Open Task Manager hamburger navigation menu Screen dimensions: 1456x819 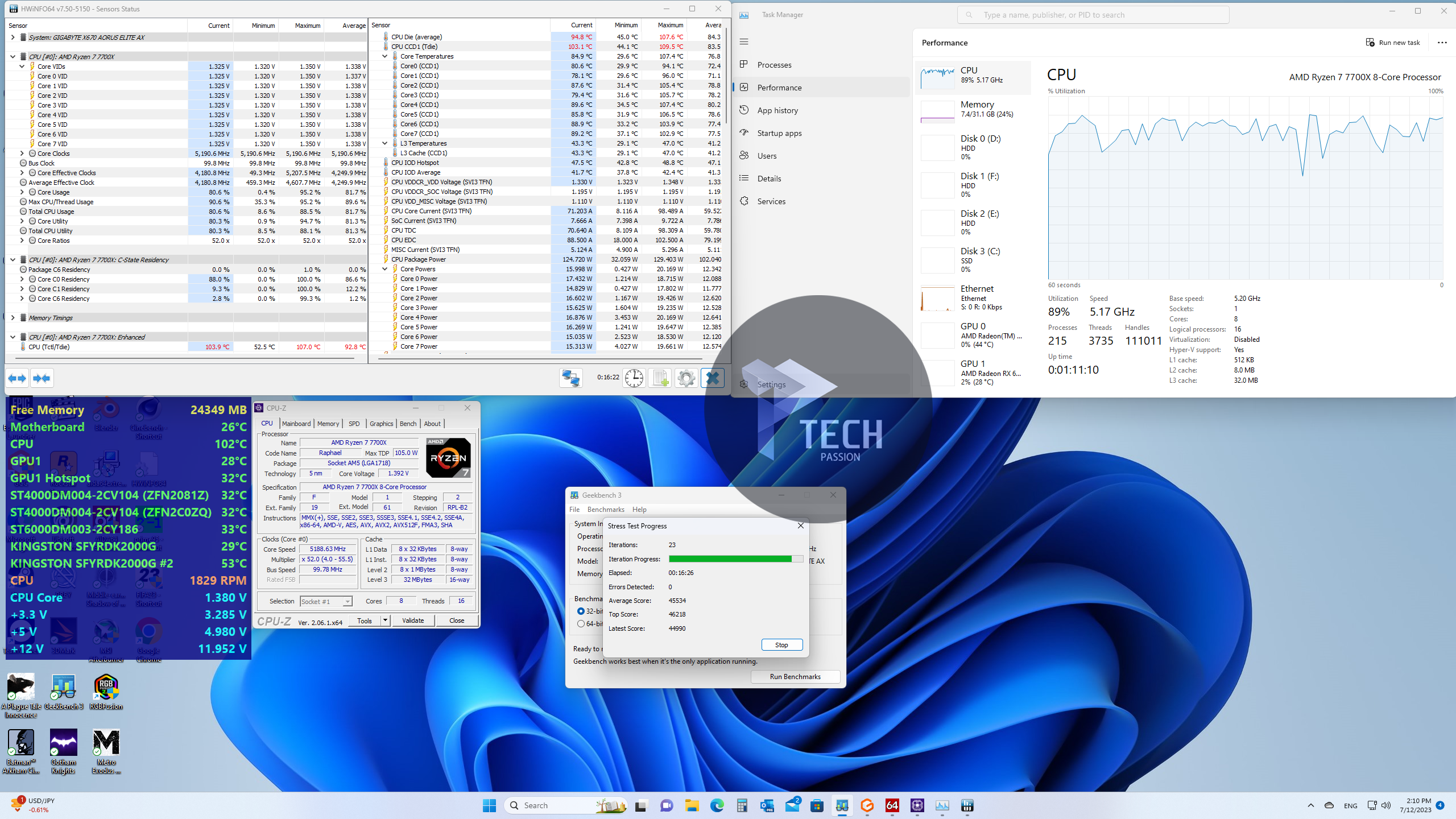click(x=744, y=42)
